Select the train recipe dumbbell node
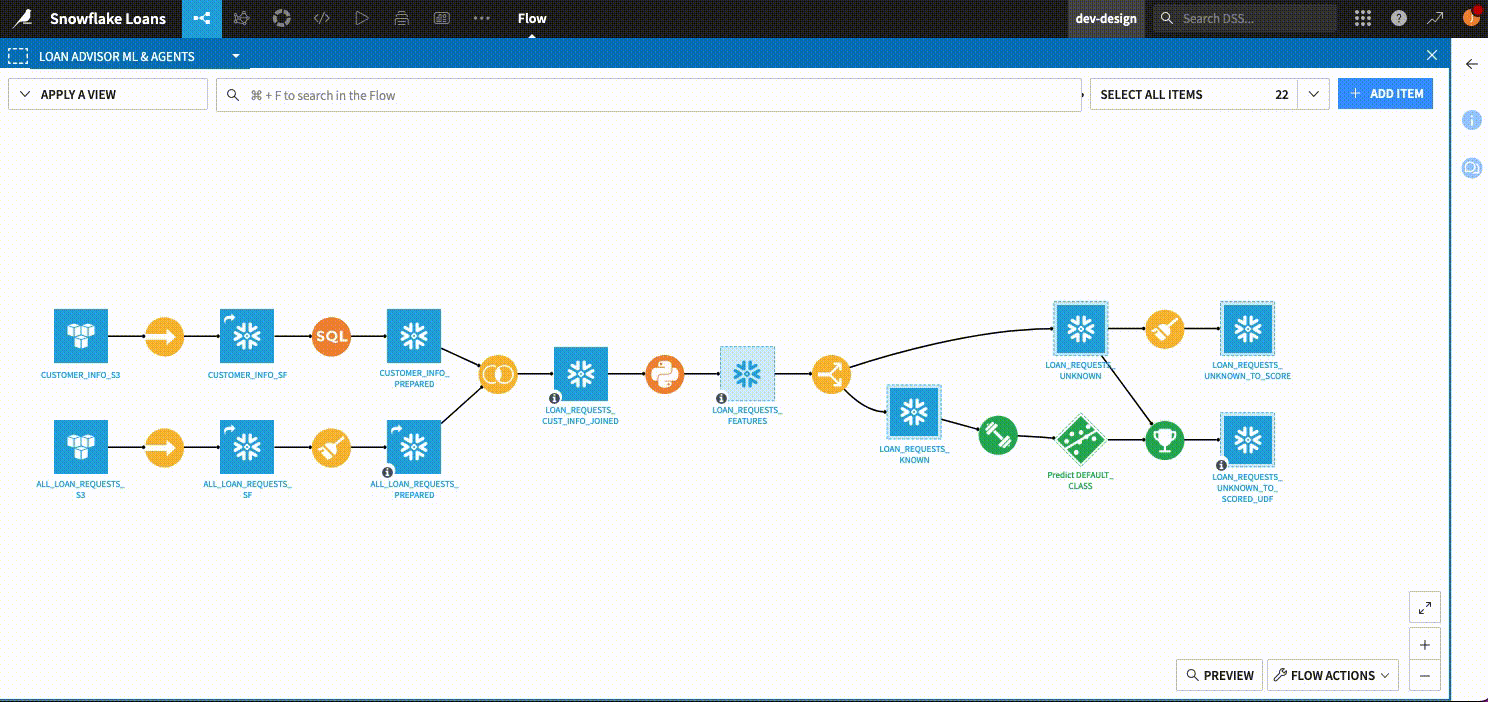Image resolution: width=1488 pixels, height=702 pixels. coord(997,435)
